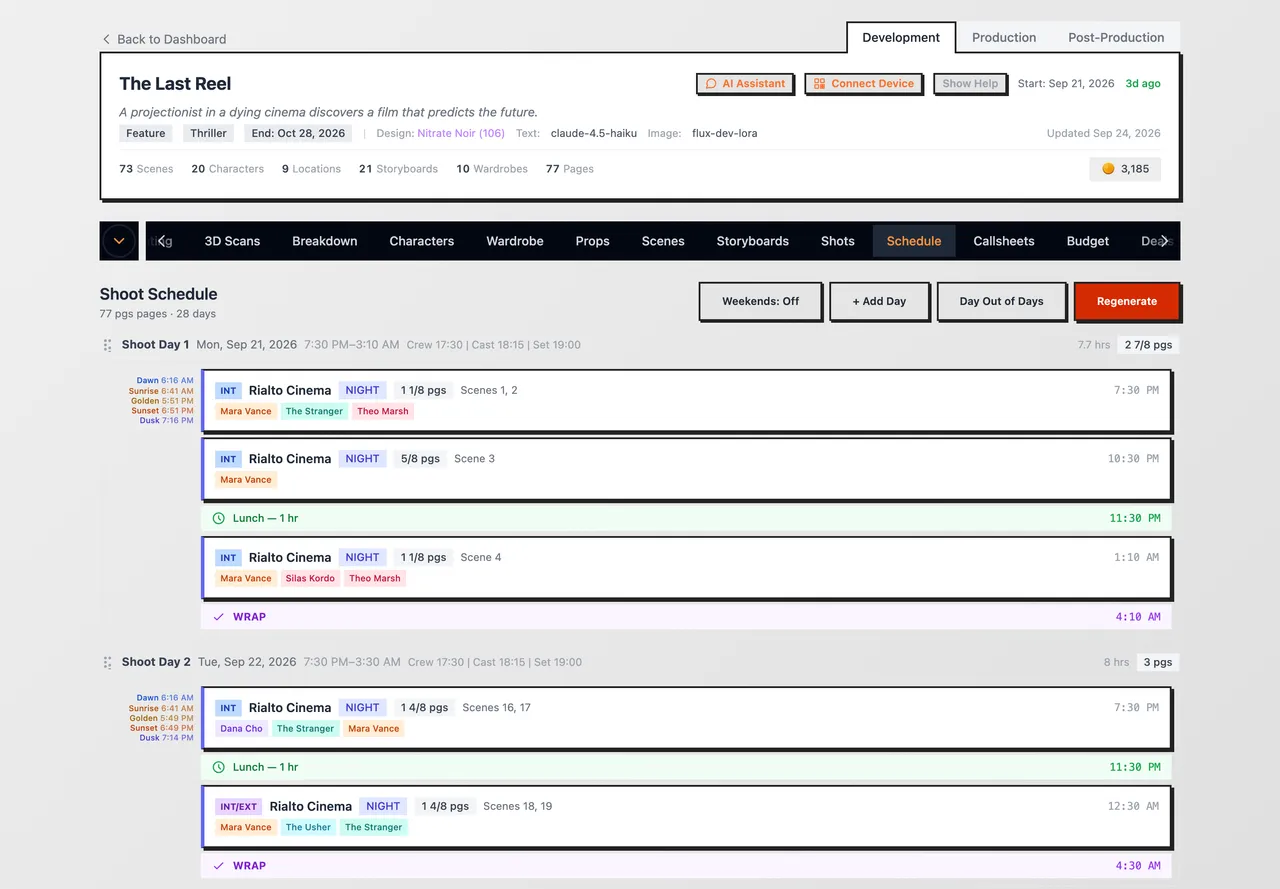Add a new shoot day
This screenshot has width=1280, height=889.
point(879,301)
